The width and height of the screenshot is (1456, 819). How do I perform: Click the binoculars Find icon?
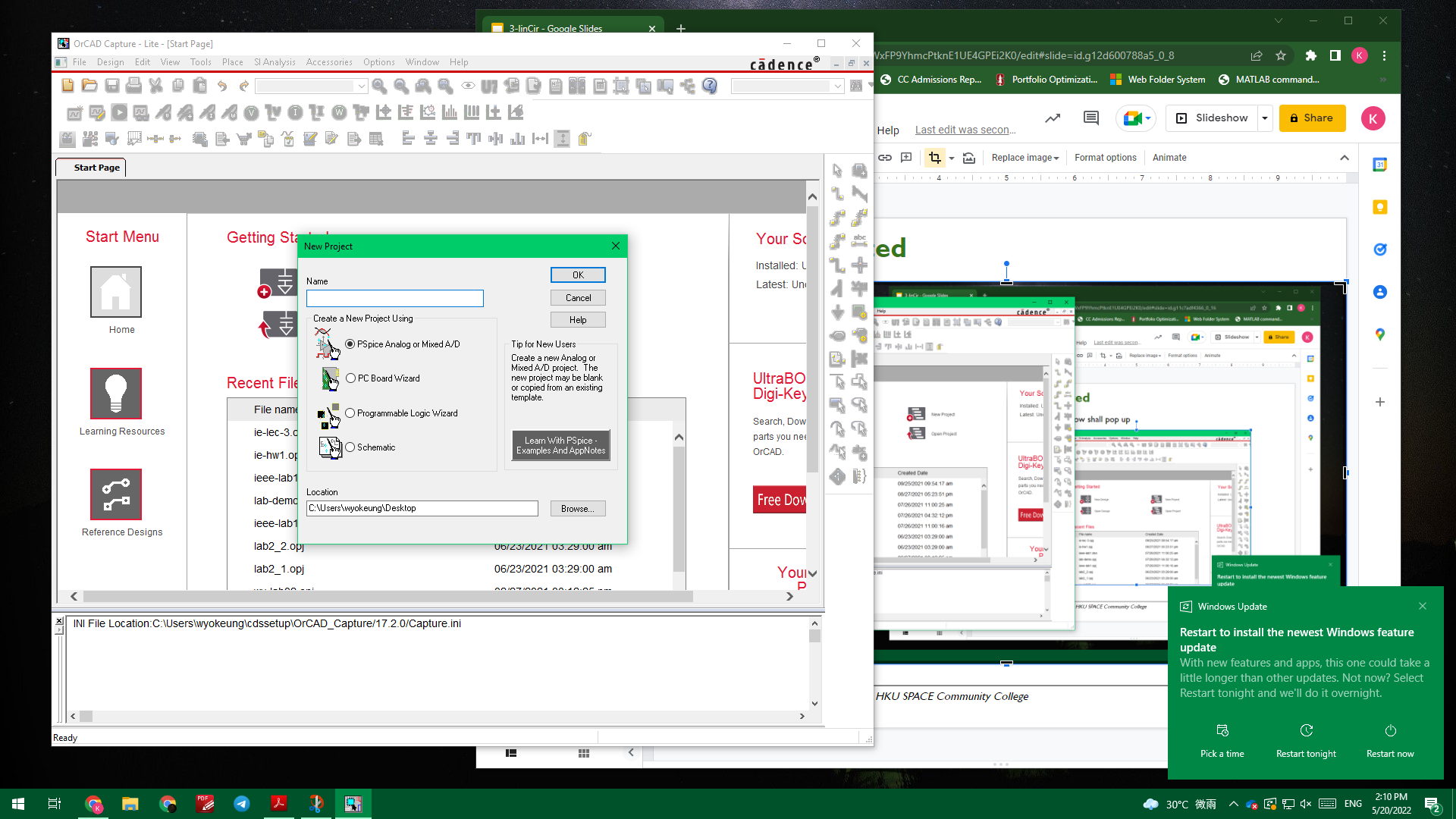[856, 86]
